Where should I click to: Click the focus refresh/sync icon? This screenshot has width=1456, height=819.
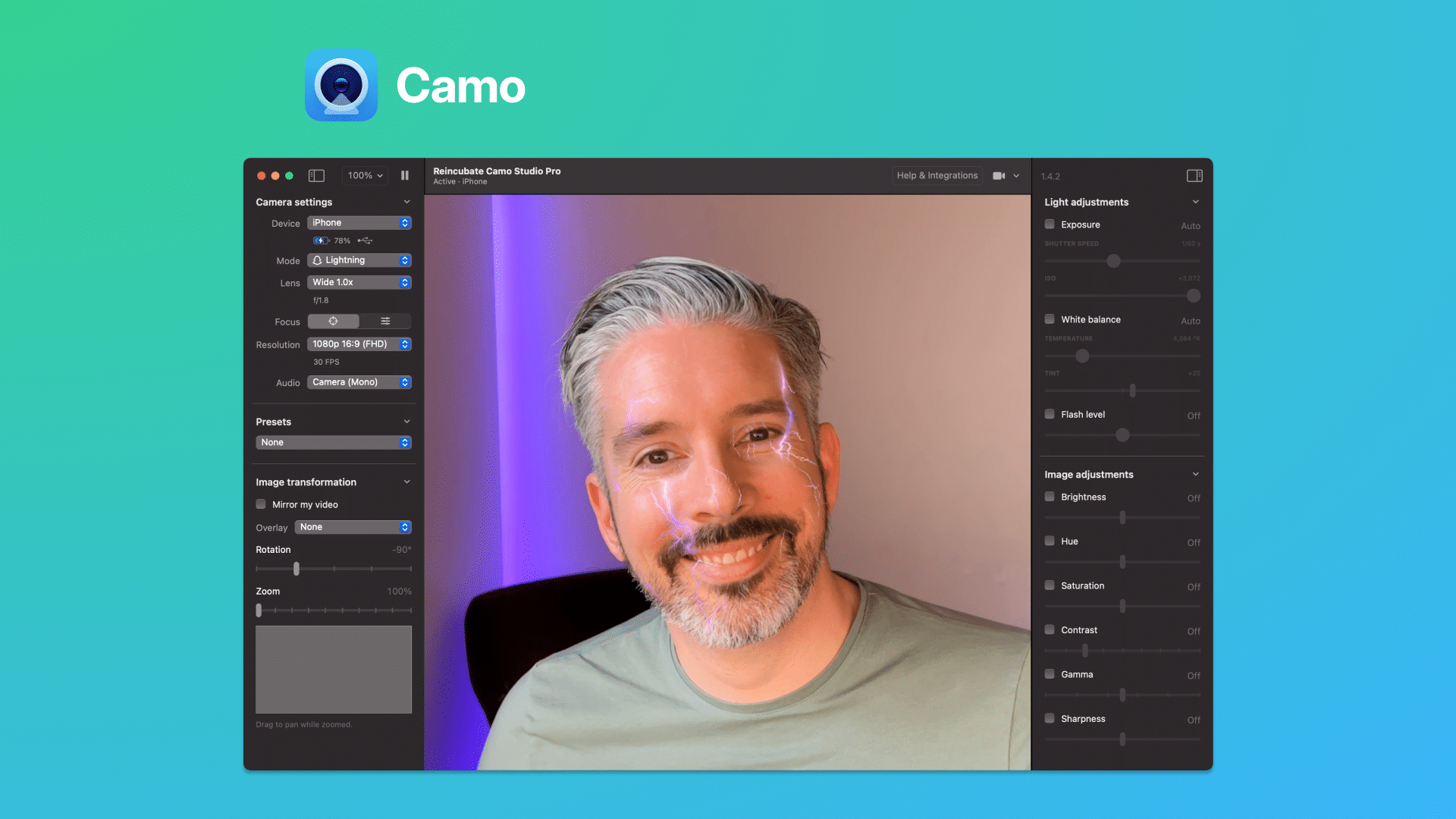[x=333, y=321]
